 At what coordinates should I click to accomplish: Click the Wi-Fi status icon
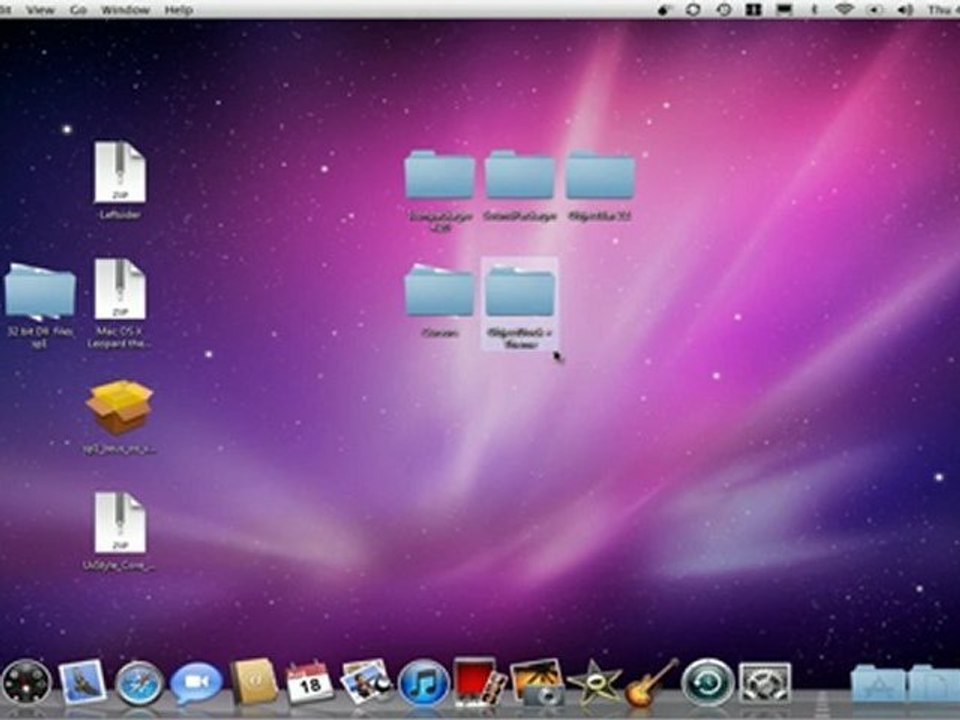(x=844, y=9)
